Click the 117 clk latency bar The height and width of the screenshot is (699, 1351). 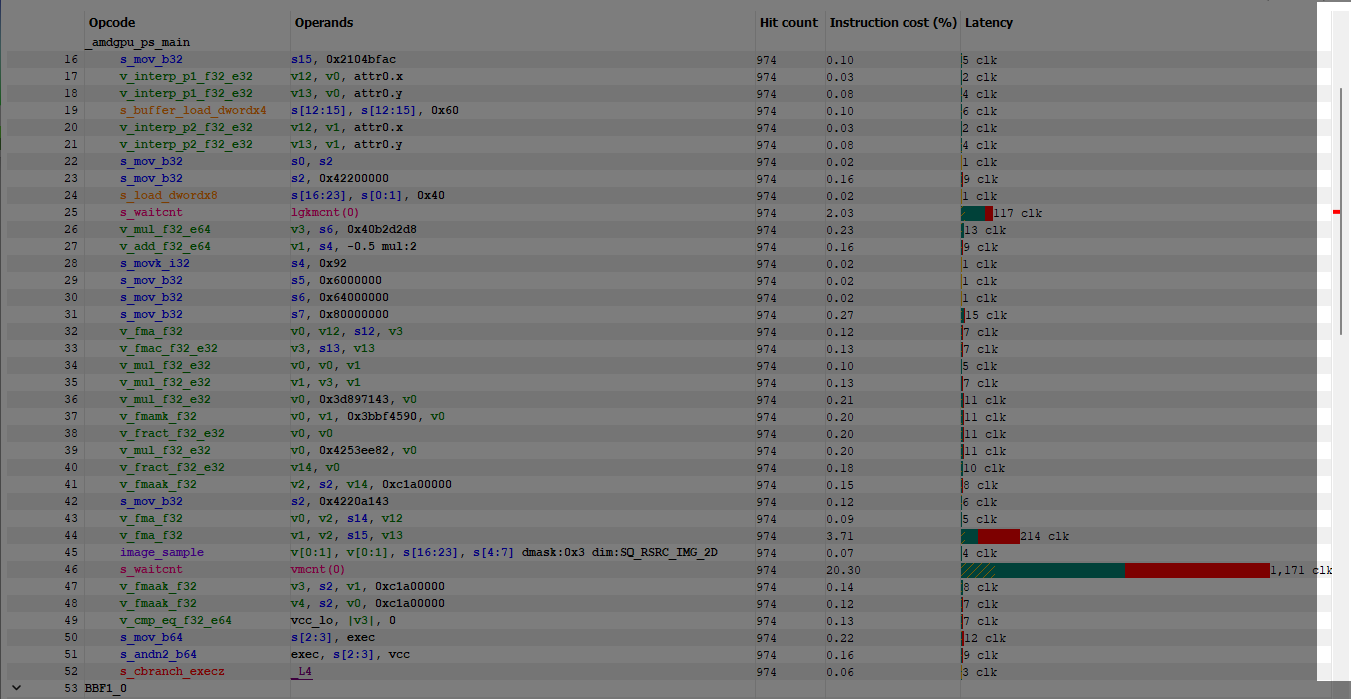pyautogui.click(x=977, y=213)
